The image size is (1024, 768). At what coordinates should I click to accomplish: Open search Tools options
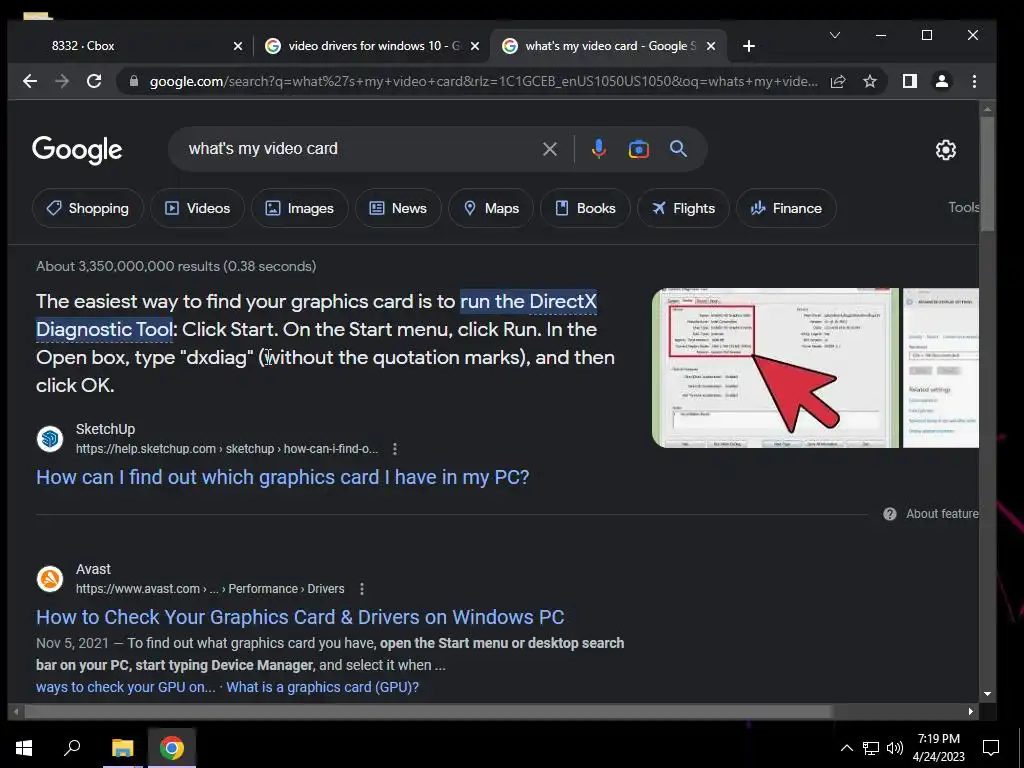(x=963, y=207)
